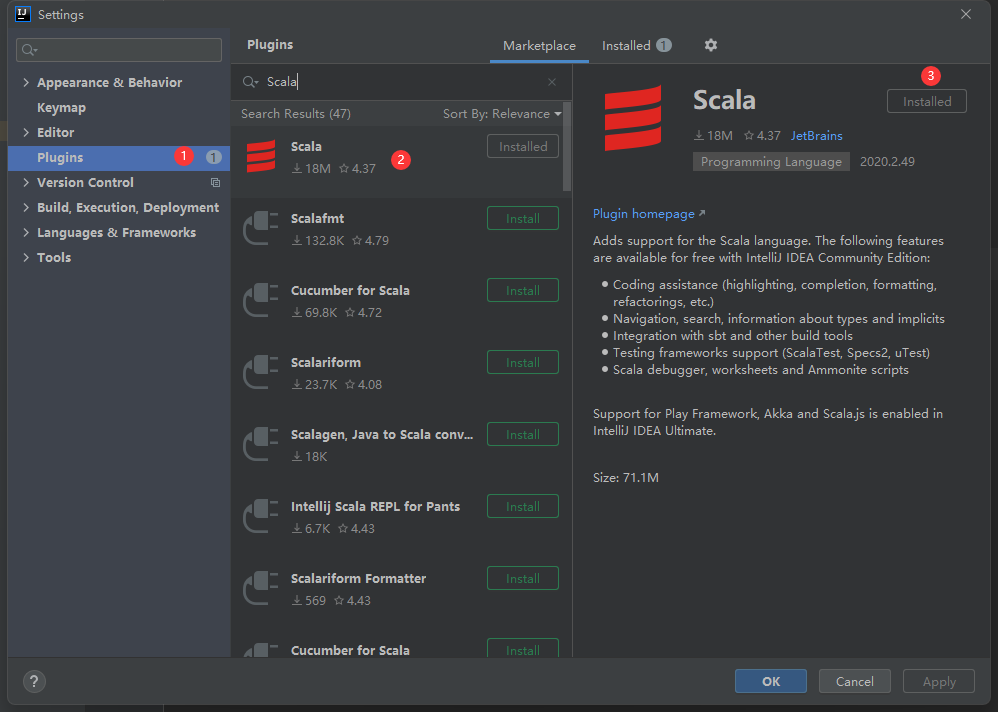Expand the Version Control section
This screenshot has width=998, height=712.
(26, 183)
